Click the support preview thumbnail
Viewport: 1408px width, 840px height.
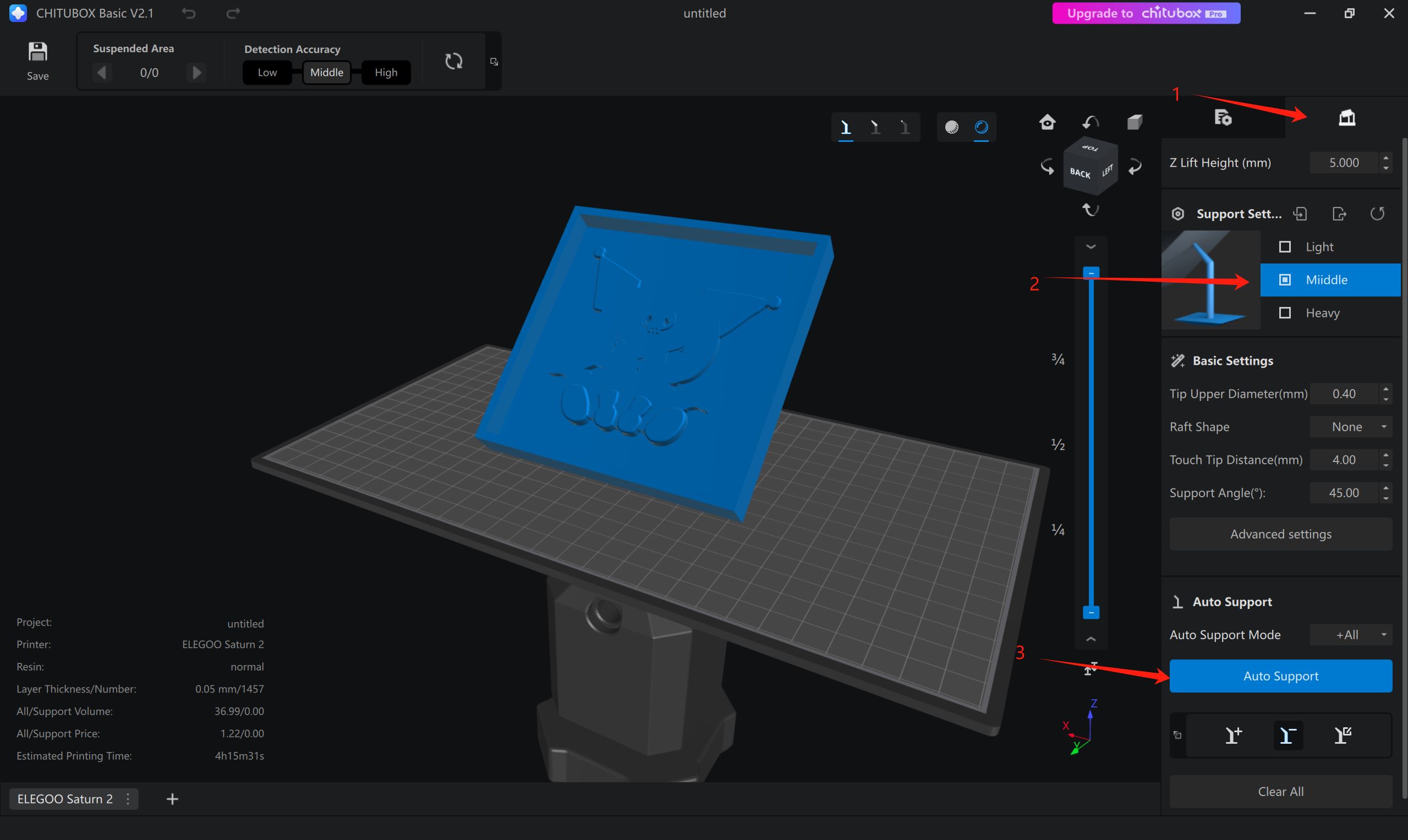[x=1211, y=279]
